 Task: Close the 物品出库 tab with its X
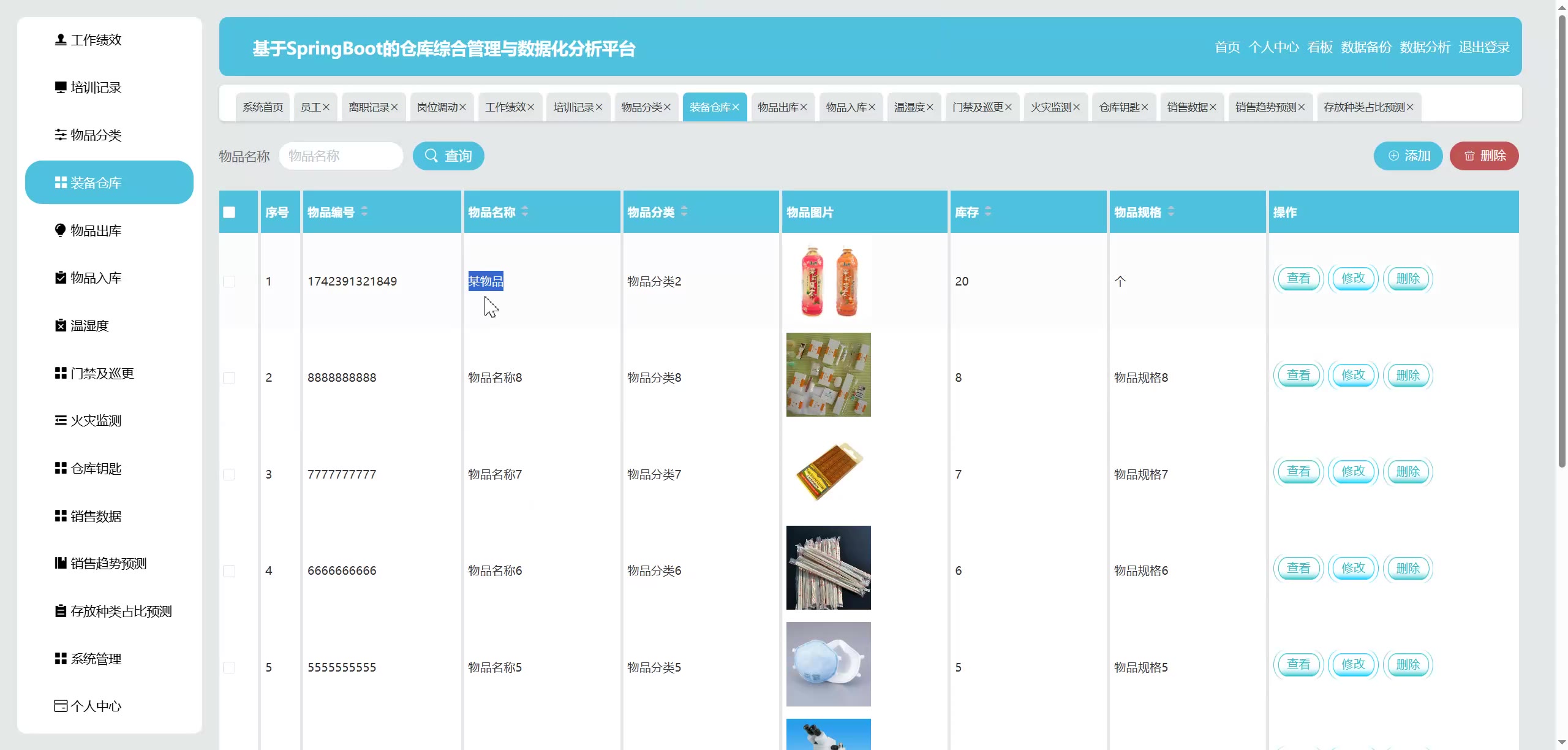click(x=804, y=107)
